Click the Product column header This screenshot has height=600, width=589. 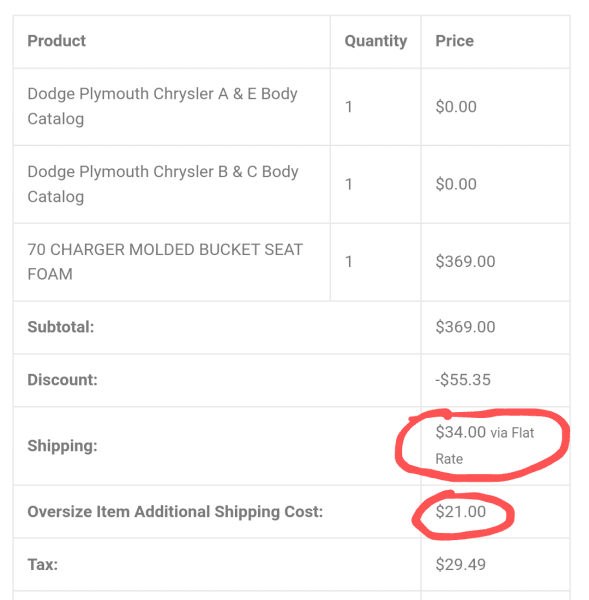pos(57,41)
